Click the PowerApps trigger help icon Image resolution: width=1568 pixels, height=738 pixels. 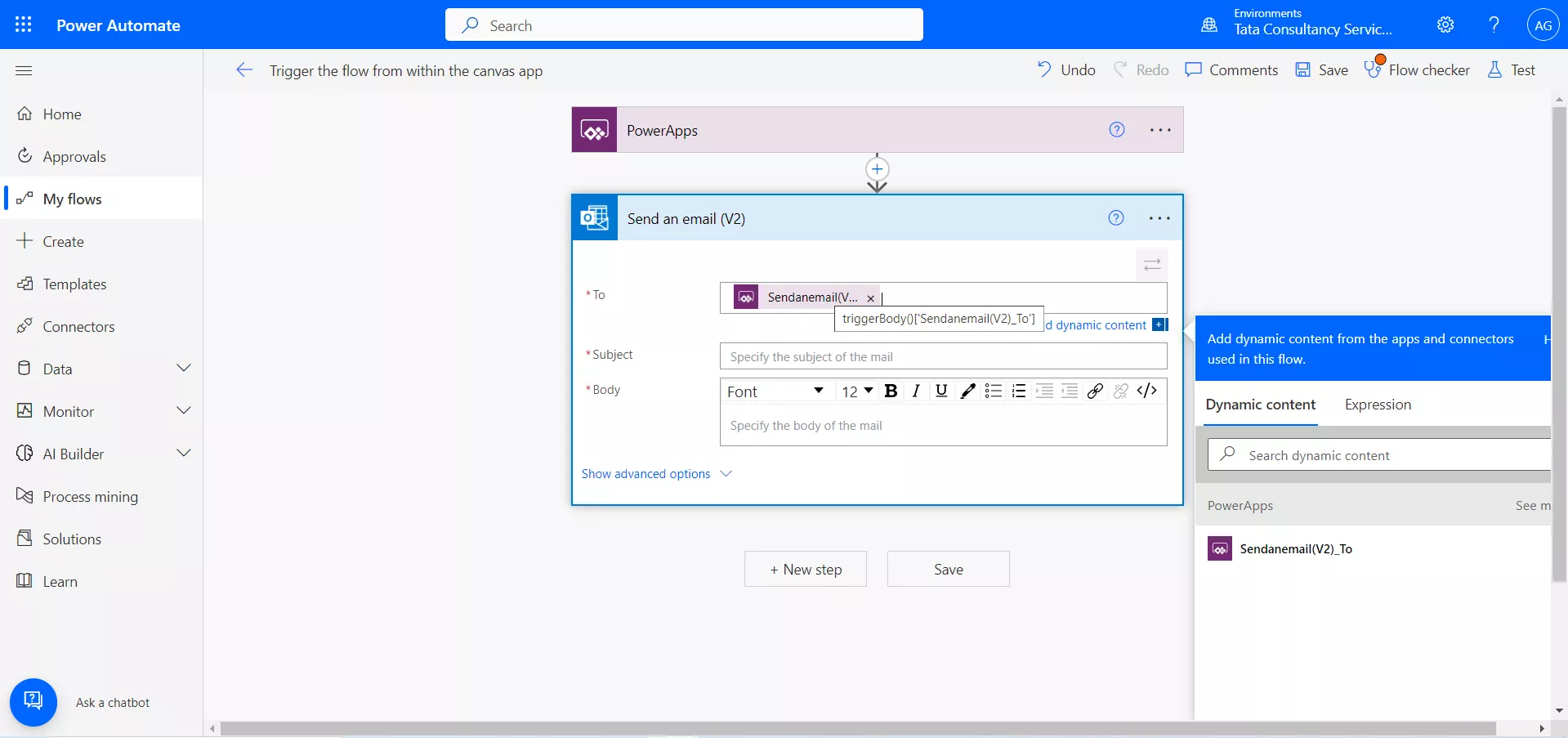(1117, 129)
